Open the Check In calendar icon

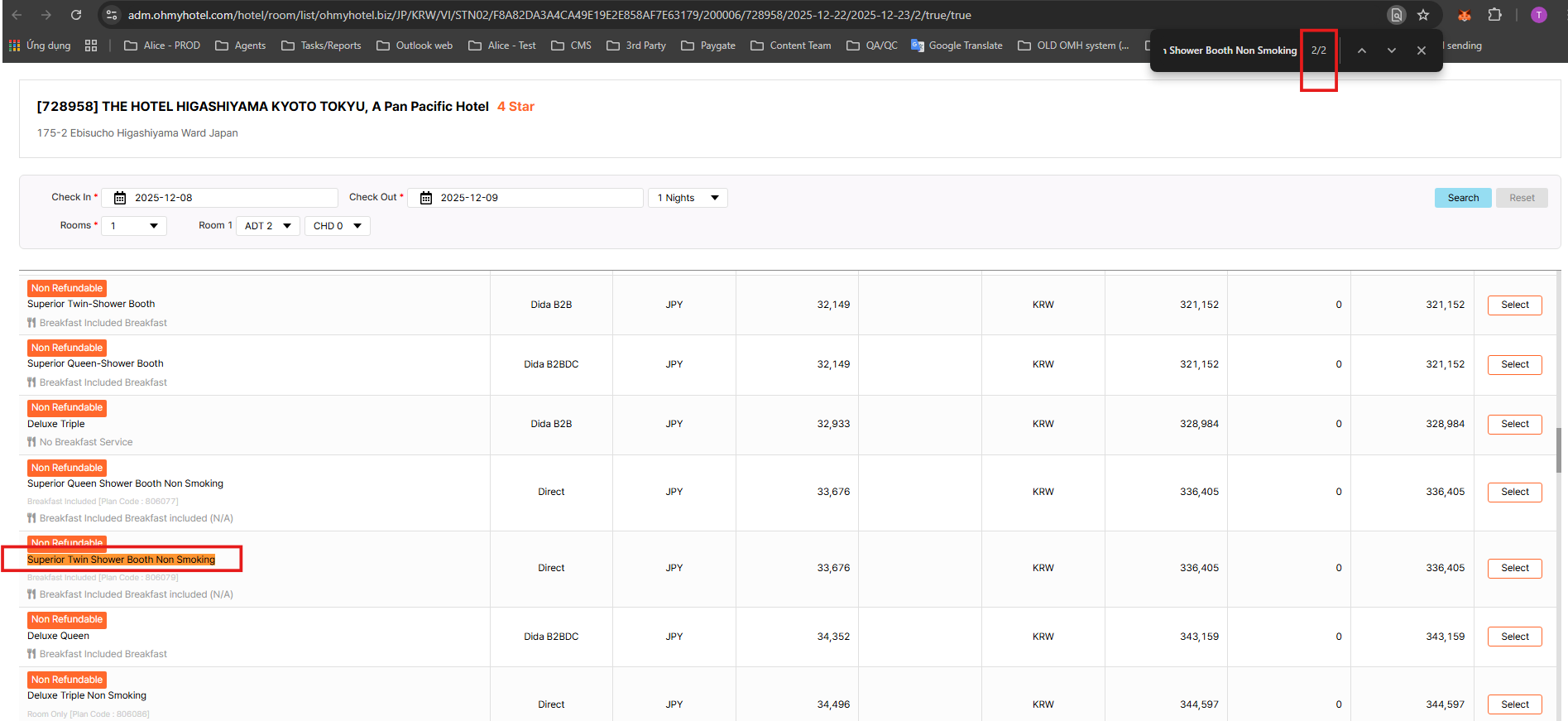coord(120,198)
